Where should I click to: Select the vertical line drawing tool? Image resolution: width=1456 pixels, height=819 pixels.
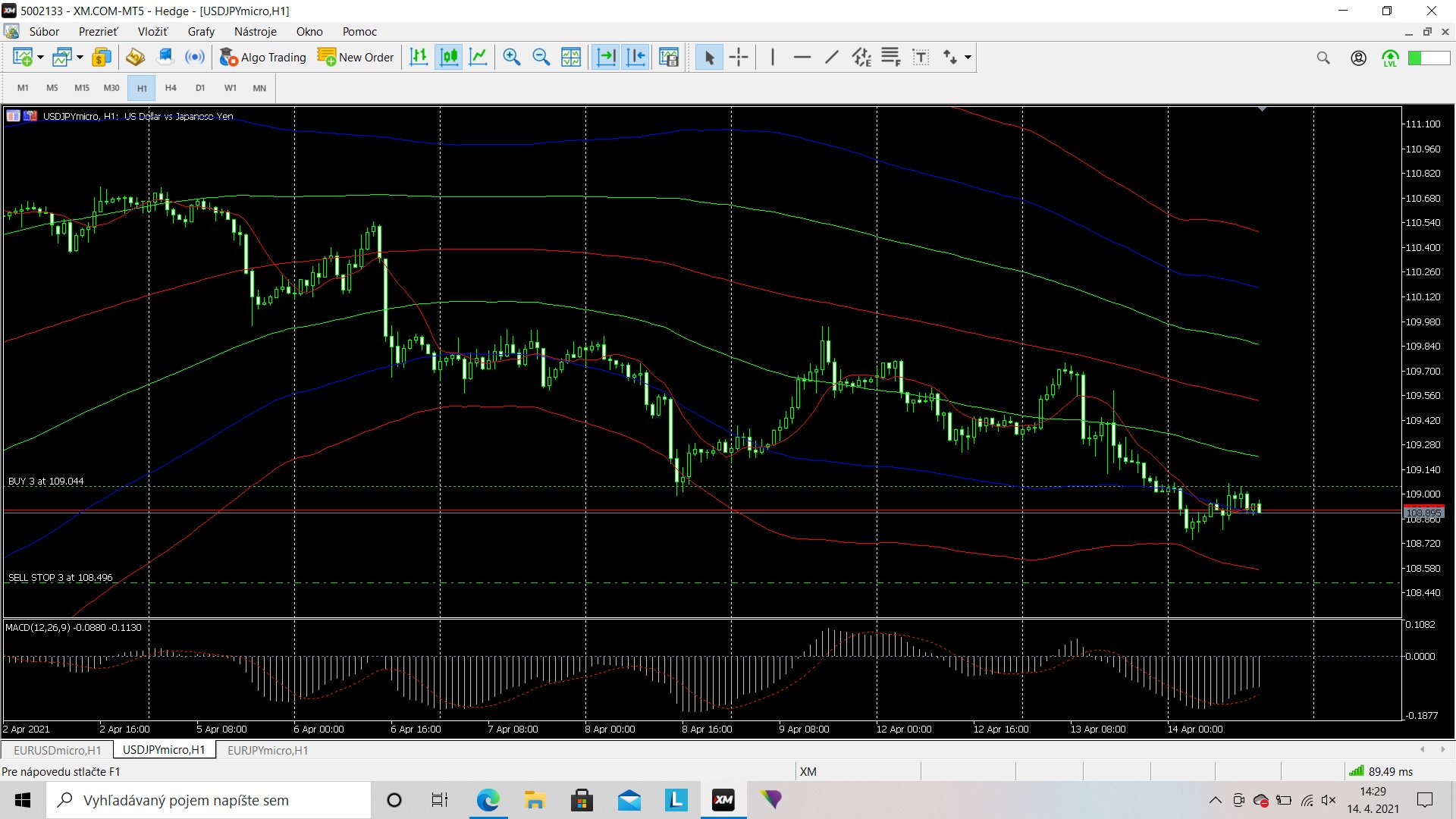772,57
